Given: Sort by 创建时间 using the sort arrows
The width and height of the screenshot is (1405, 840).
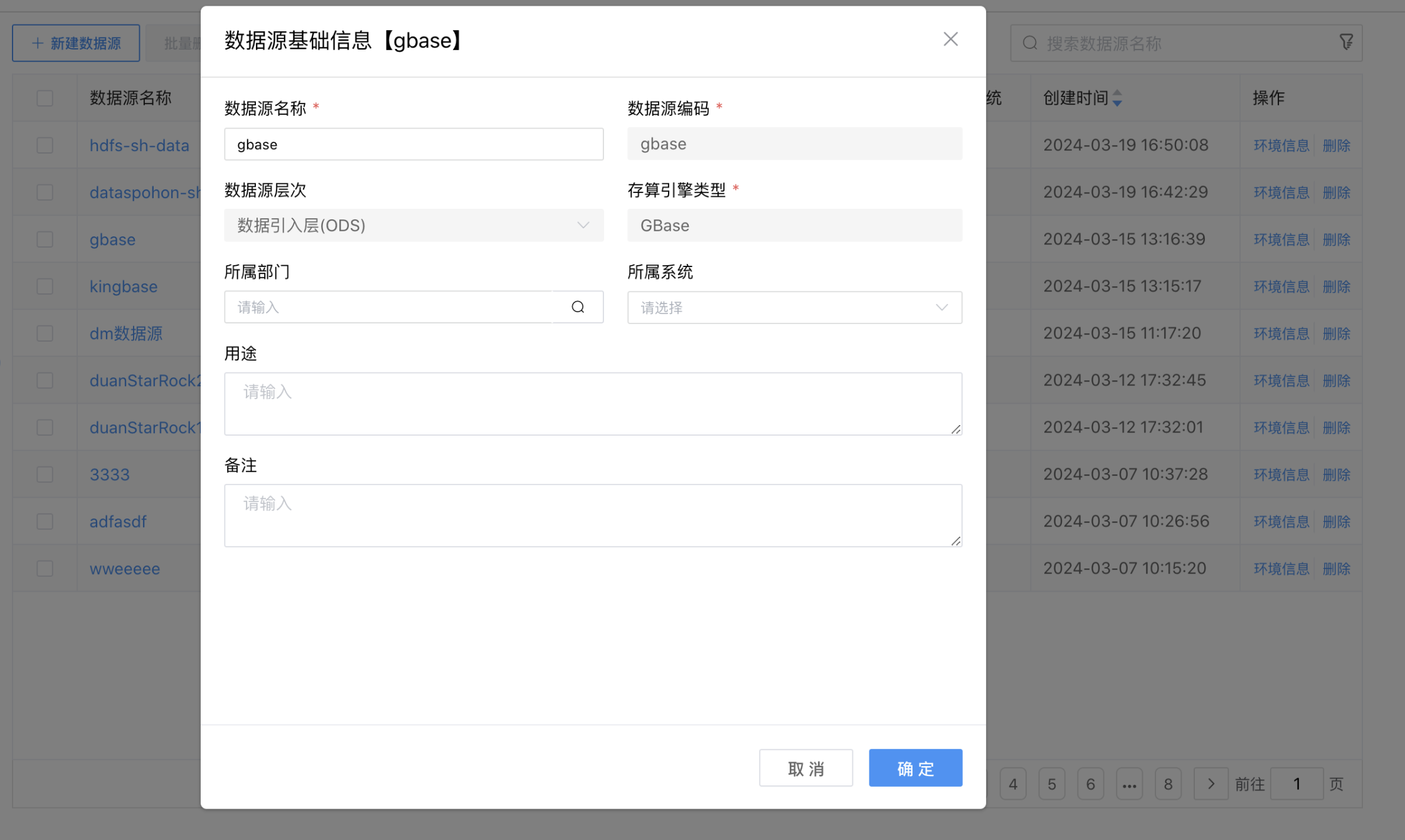Looking at the screenshot, I should (1117, 98).
